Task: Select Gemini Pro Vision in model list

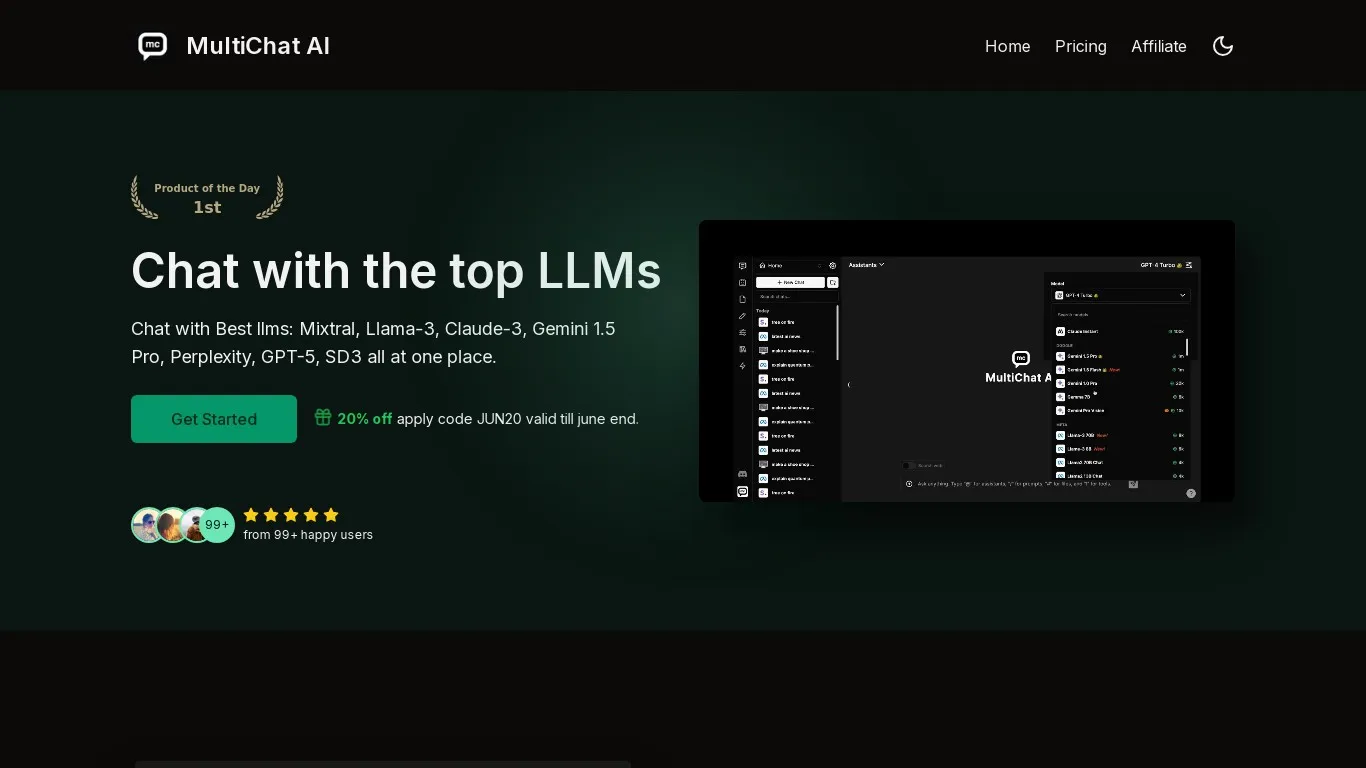Action: pyautogui.click(x=1120, y=410)
